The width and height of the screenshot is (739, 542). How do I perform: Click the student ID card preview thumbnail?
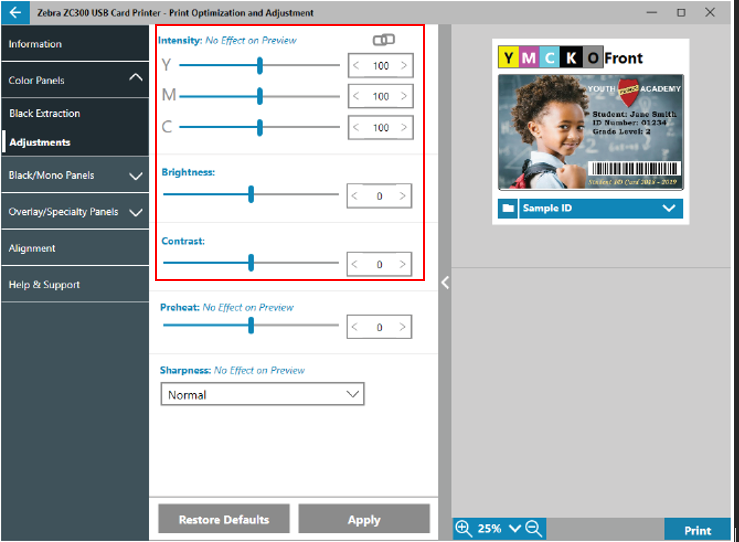[591, 132]
